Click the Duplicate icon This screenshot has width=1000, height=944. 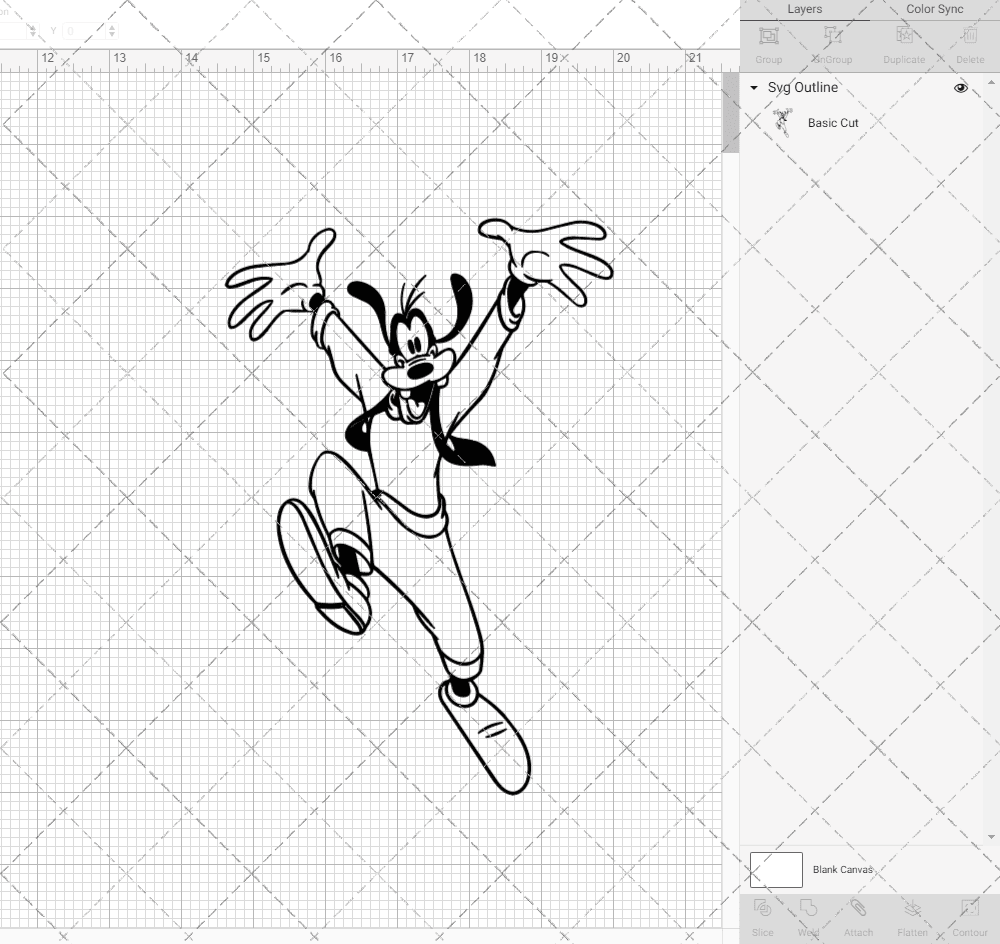pos(904,35)
